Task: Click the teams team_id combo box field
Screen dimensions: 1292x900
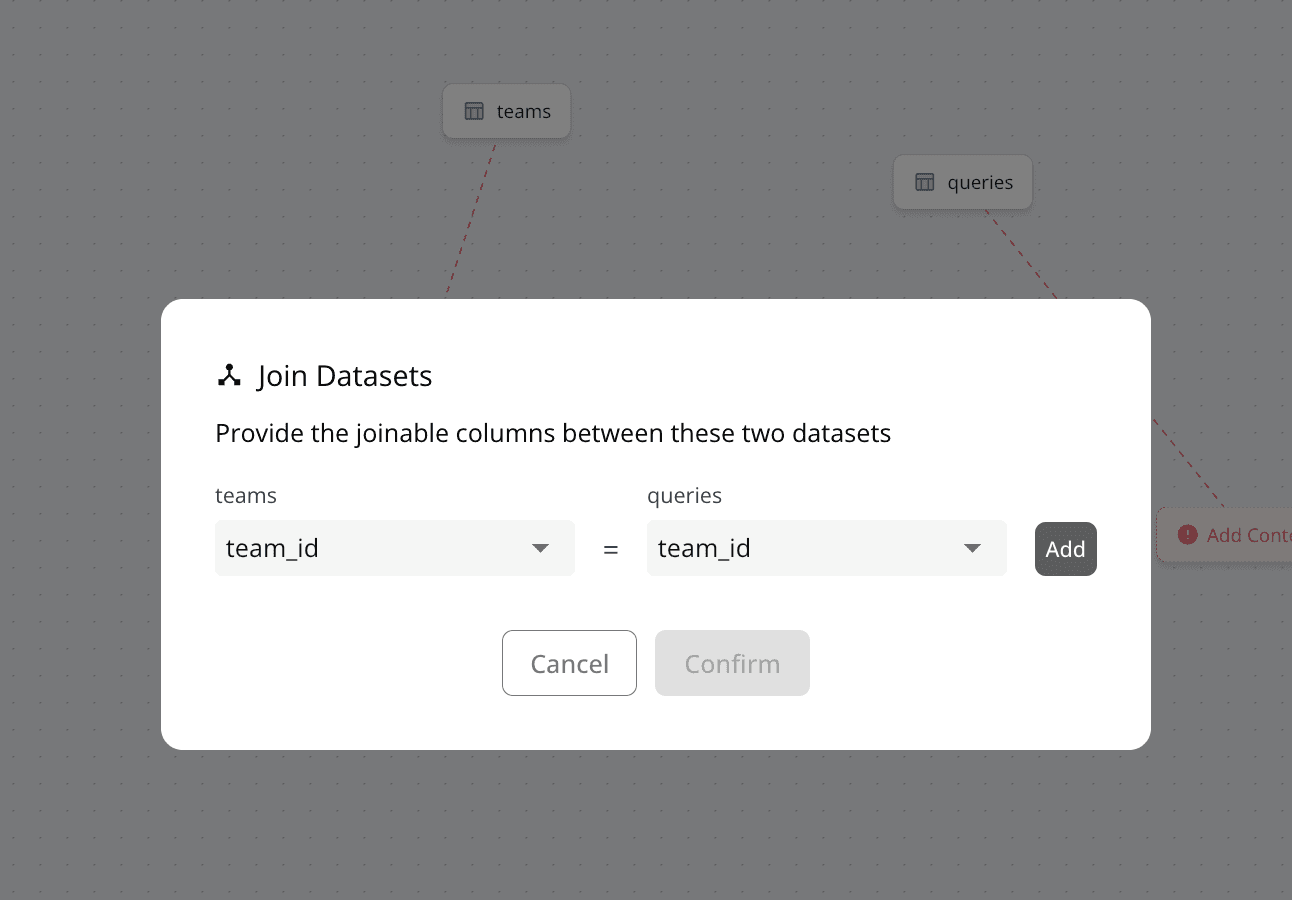Action: [x=380, y=548]
